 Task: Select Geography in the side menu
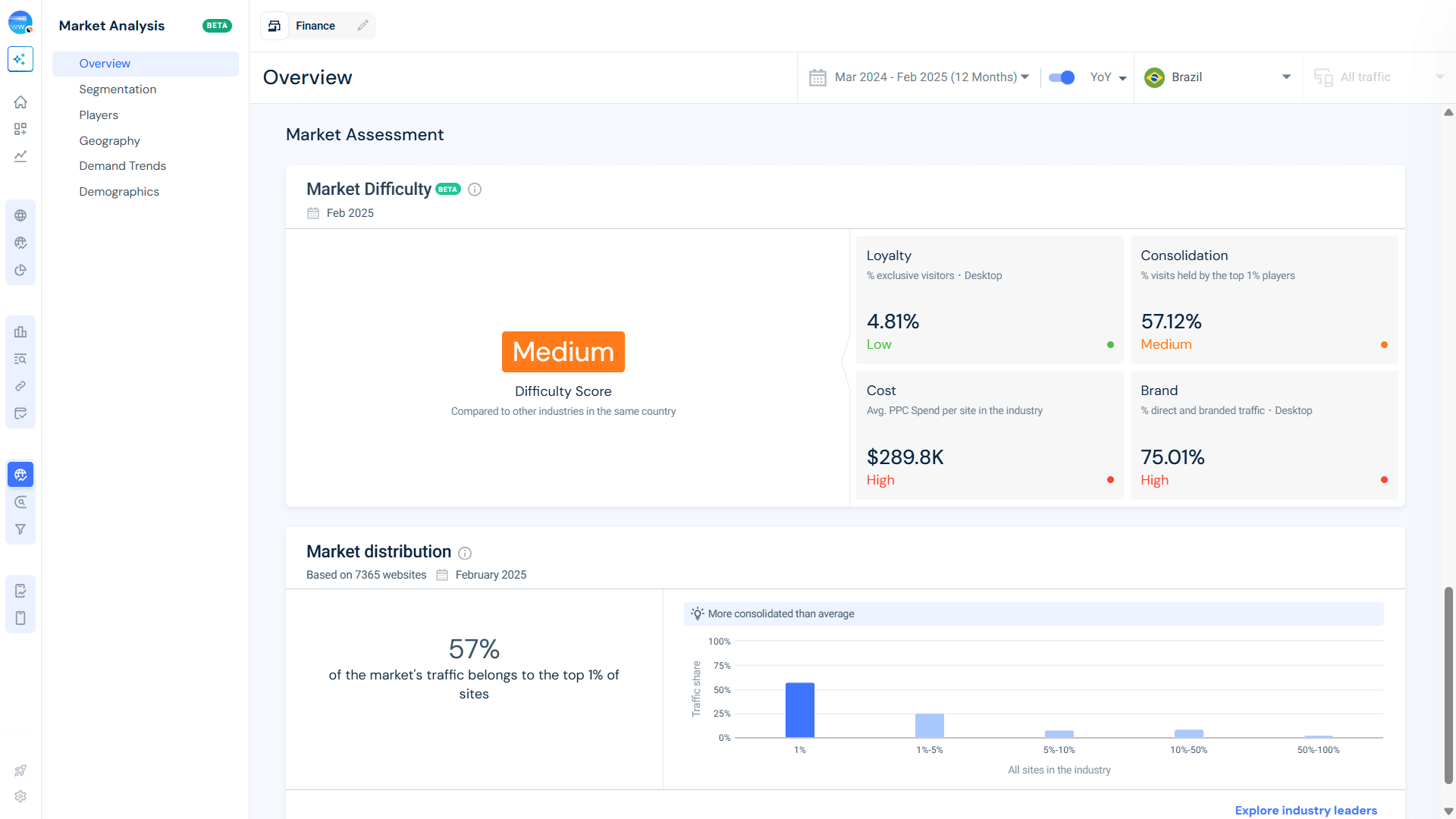coord(109,141)
